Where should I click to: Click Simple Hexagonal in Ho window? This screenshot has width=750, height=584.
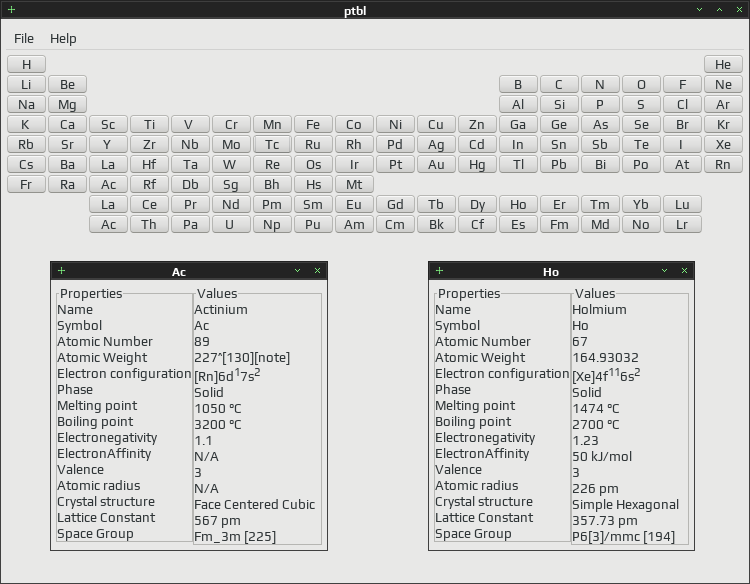click(626, 505)
